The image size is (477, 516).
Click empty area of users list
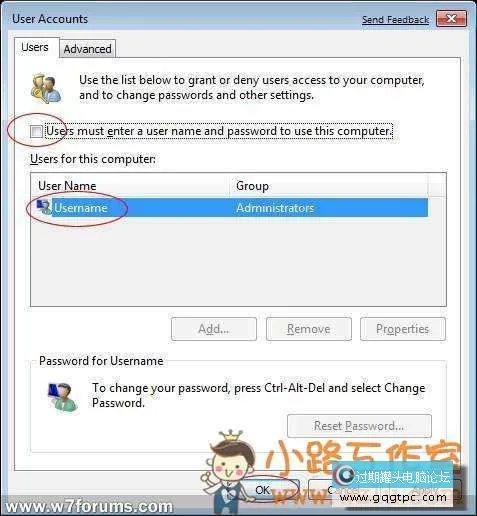(238, 262)
